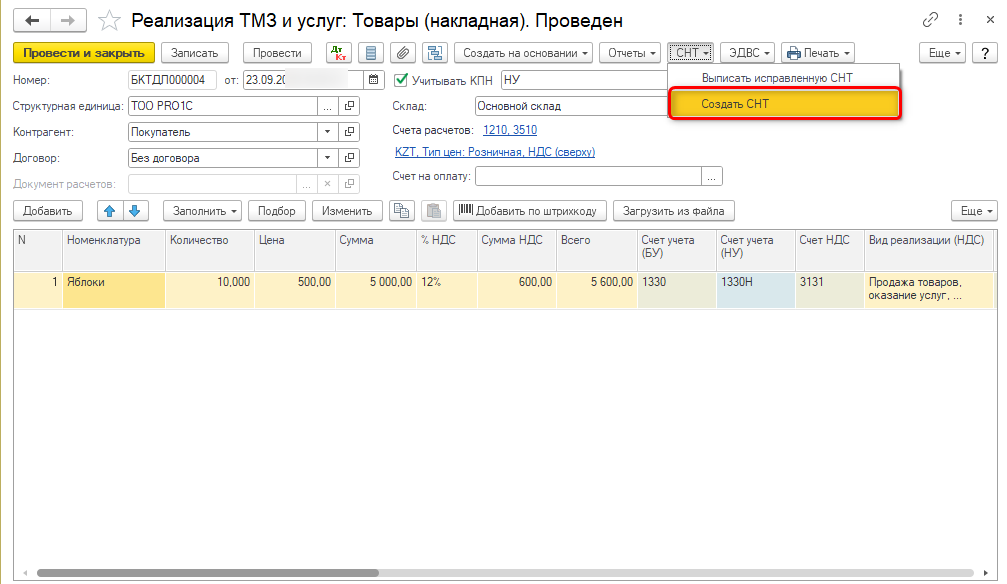Click the Счет на оплату input field

(x=588, y=177)
